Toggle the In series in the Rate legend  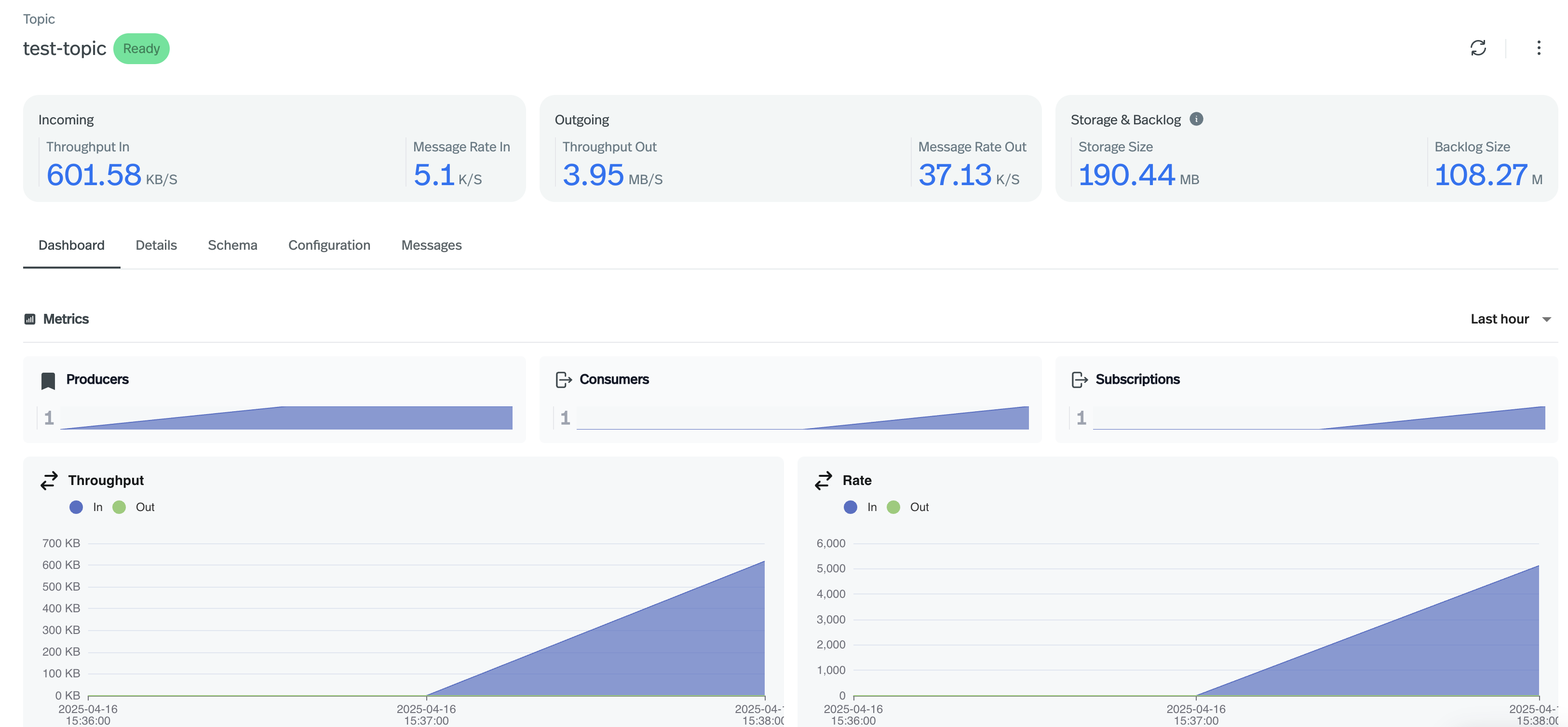click(x=861, y=507)
